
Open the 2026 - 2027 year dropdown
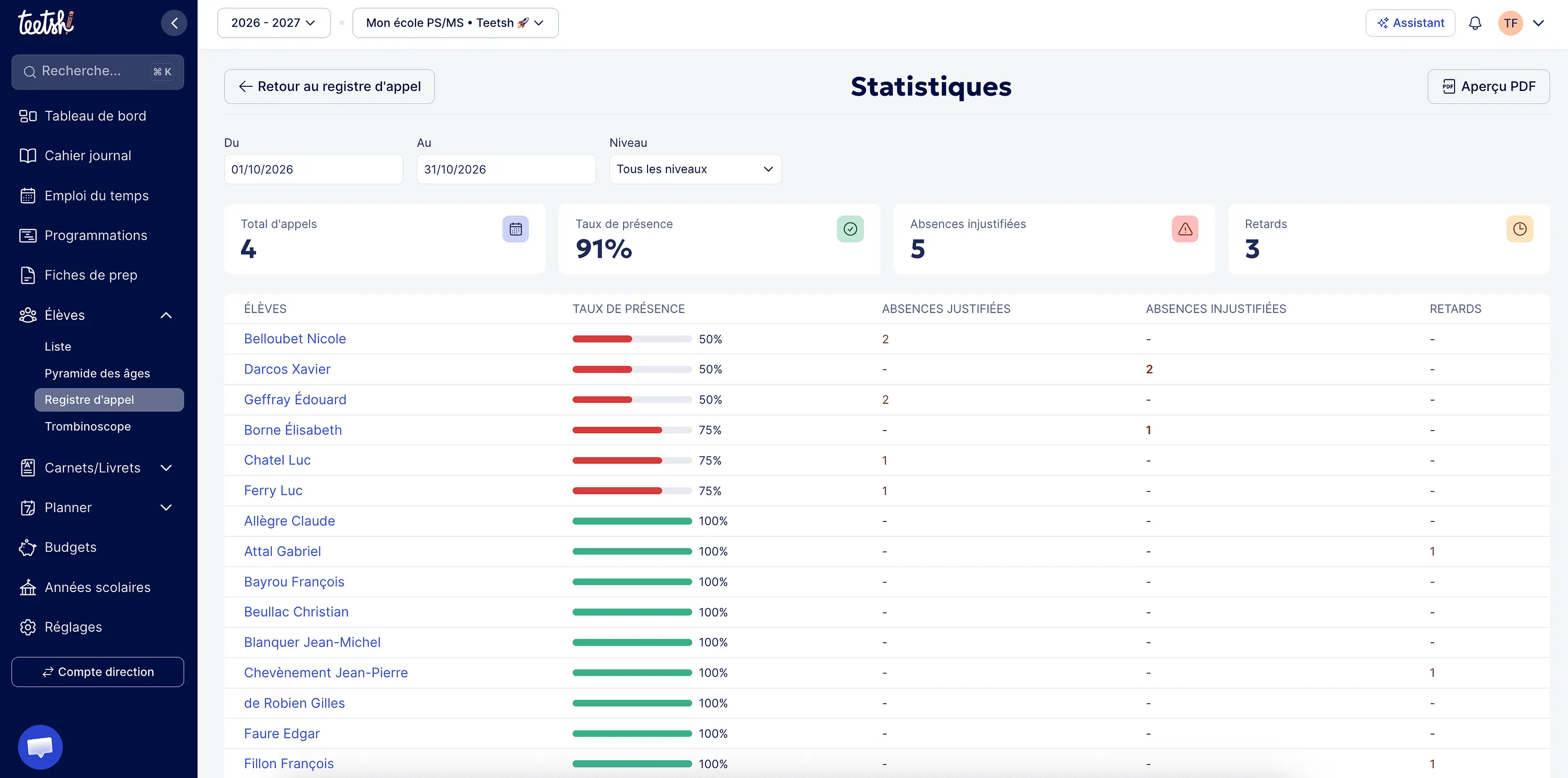tap(274, 23)
